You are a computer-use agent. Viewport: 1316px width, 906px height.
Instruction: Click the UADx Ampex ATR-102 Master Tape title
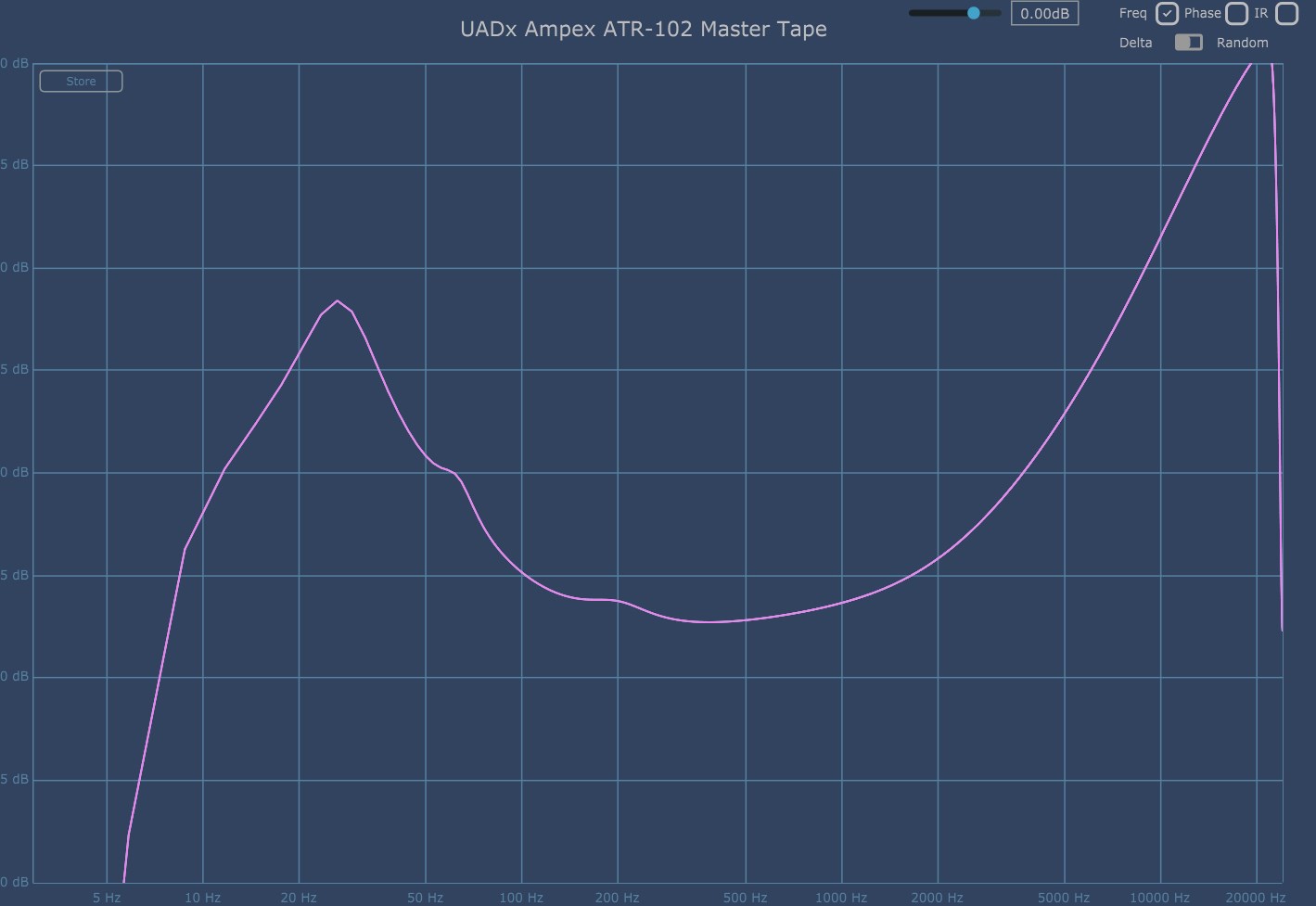click(x=643, y=29)
